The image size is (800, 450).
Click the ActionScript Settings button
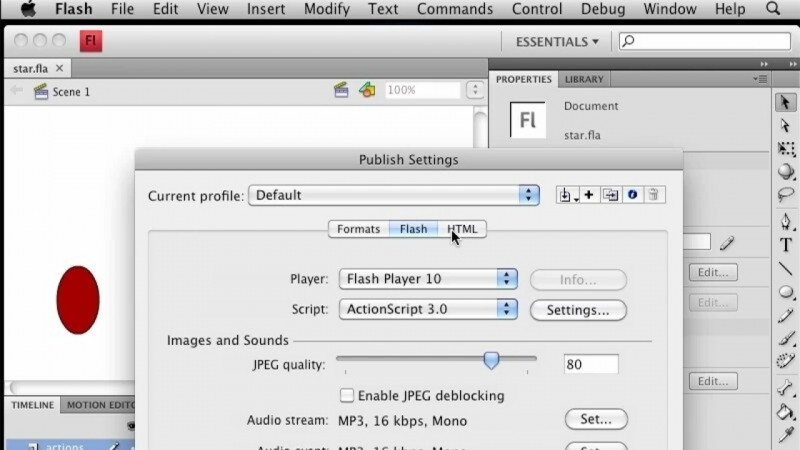point(577,310)
